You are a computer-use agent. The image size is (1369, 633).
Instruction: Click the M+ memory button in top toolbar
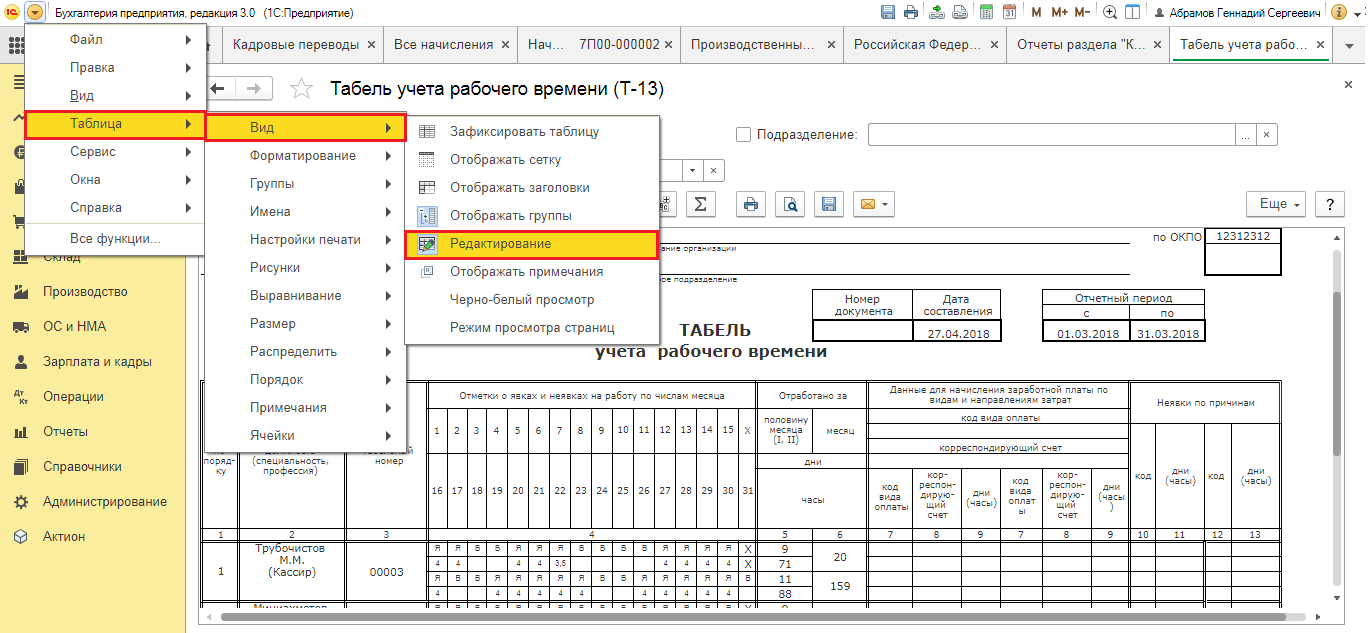[x=1059, y=13]
